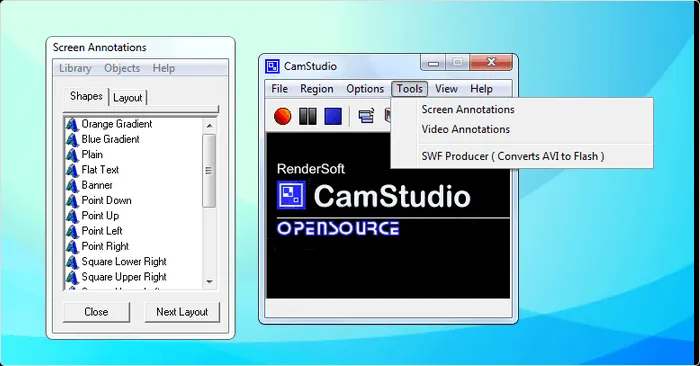Close the CamStudio window

491,62
